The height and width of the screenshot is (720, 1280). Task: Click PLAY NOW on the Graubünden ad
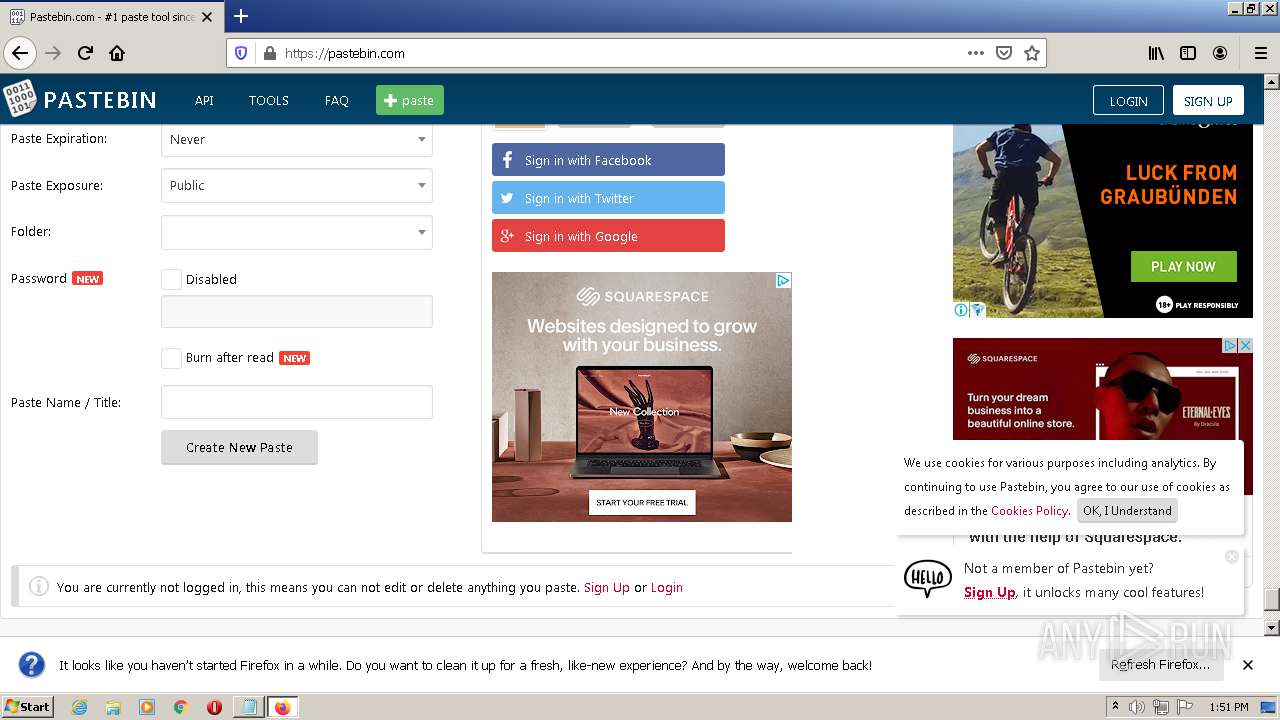pos(1183,266)
